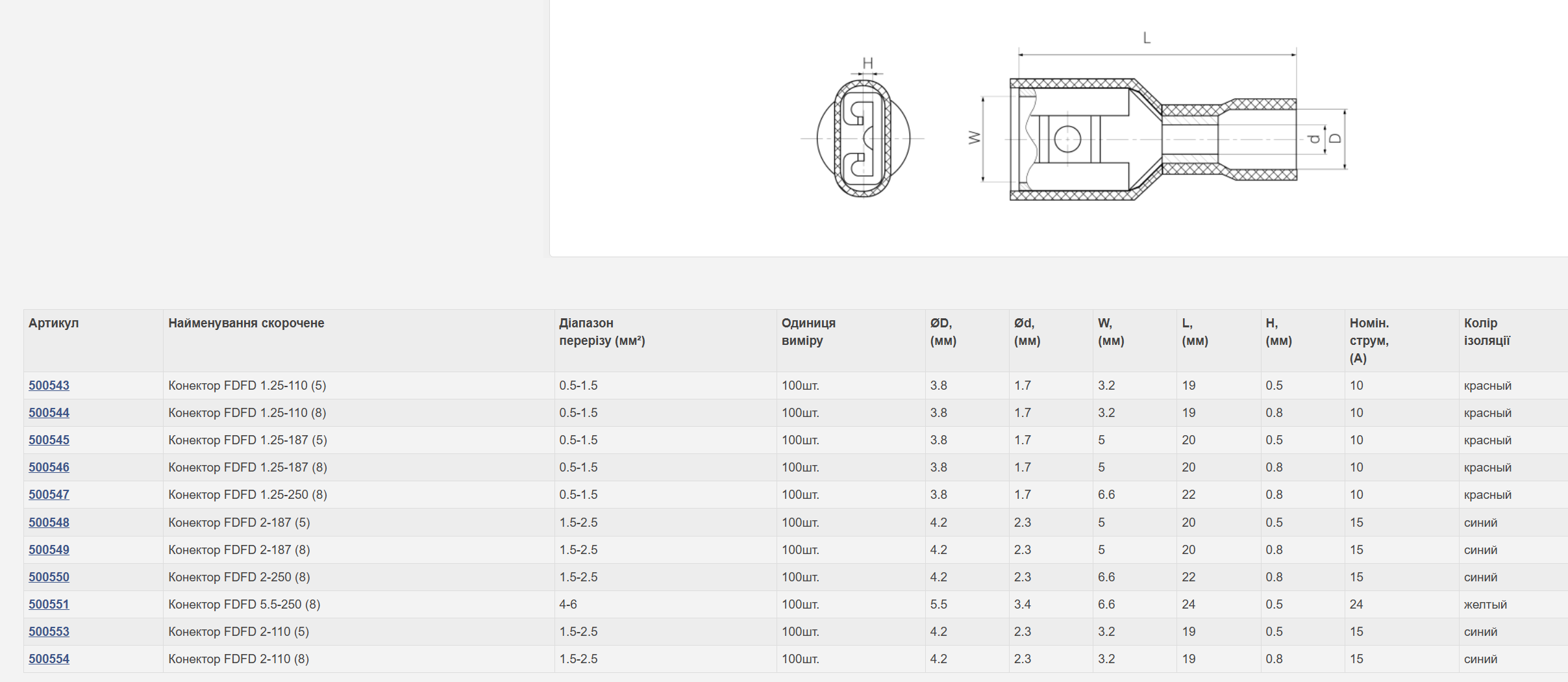Open article link 500553
Screen dimensions: 1568x682
(x=49, y=631)
